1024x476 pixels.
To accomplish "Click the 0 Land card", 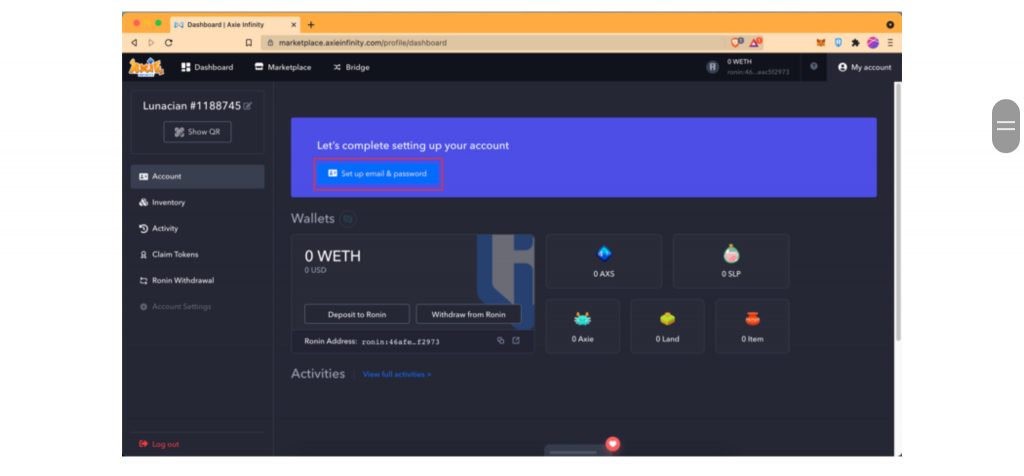I will [x=667, y=326].
